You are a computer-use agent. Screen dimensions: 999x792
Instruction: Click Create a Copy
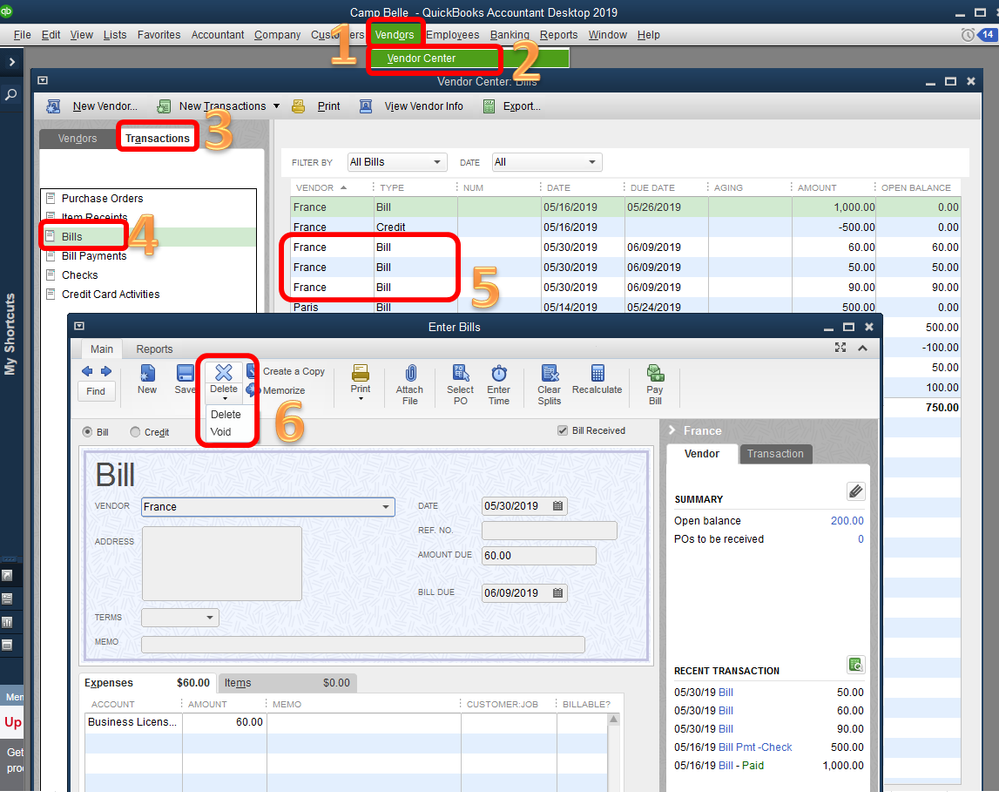(294, 371)
